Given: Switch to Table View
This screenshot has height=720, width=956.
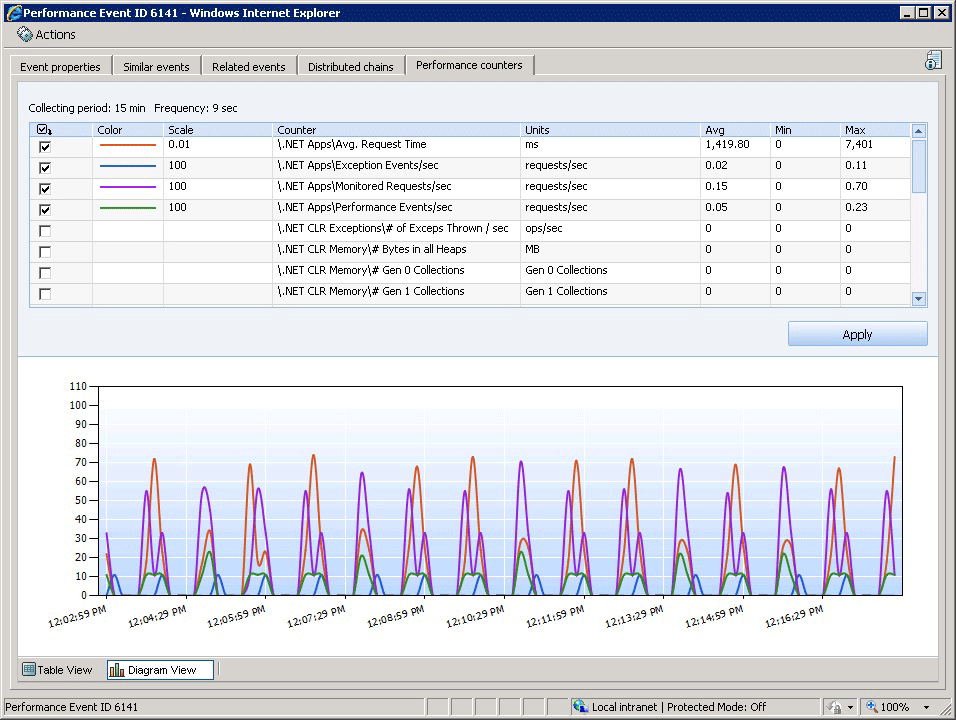Looking at the screenshot, I should click(x=57, y=670).
